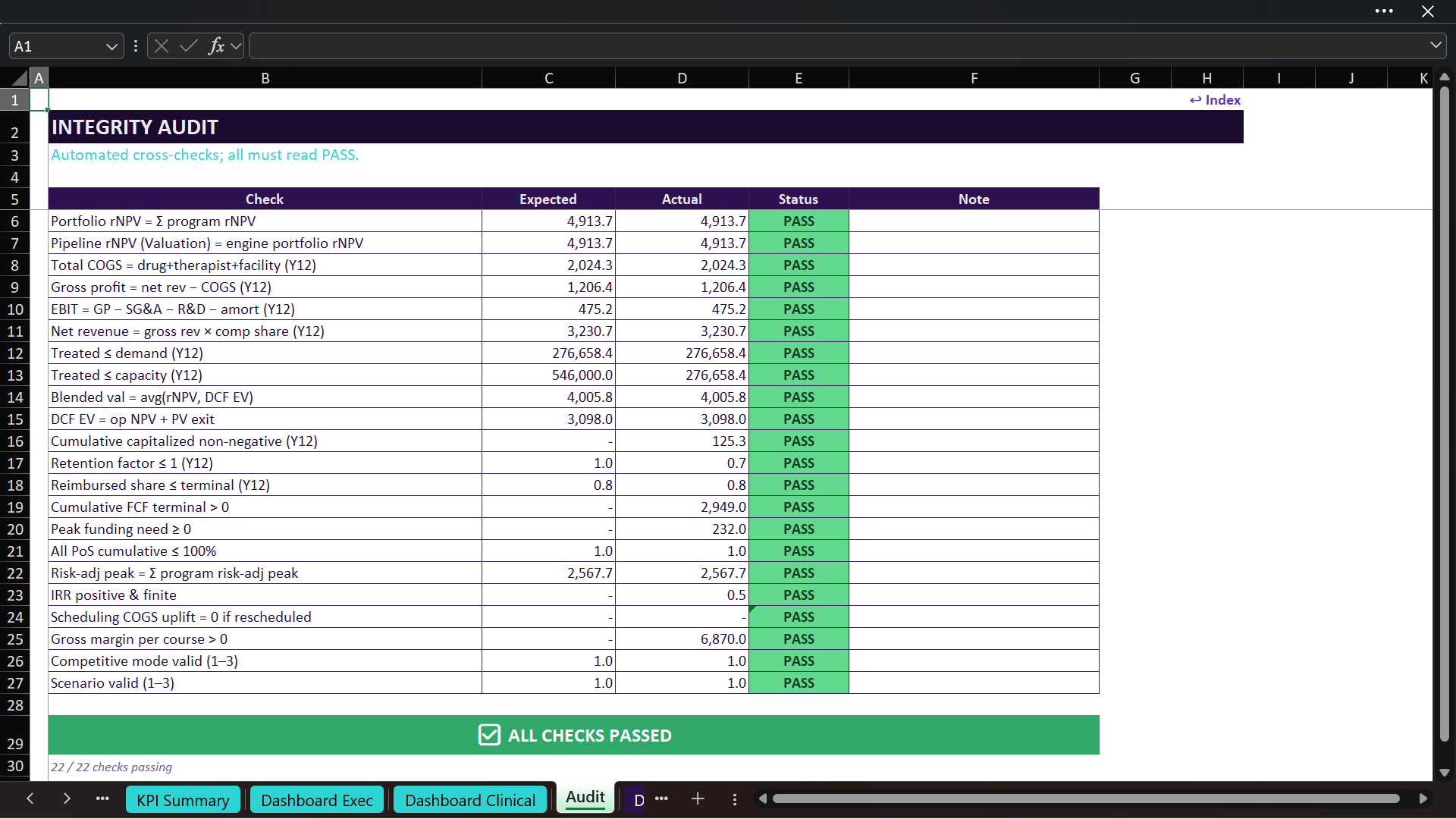Open the Dashboard Exec sheet tab

[x=317, y=800]
